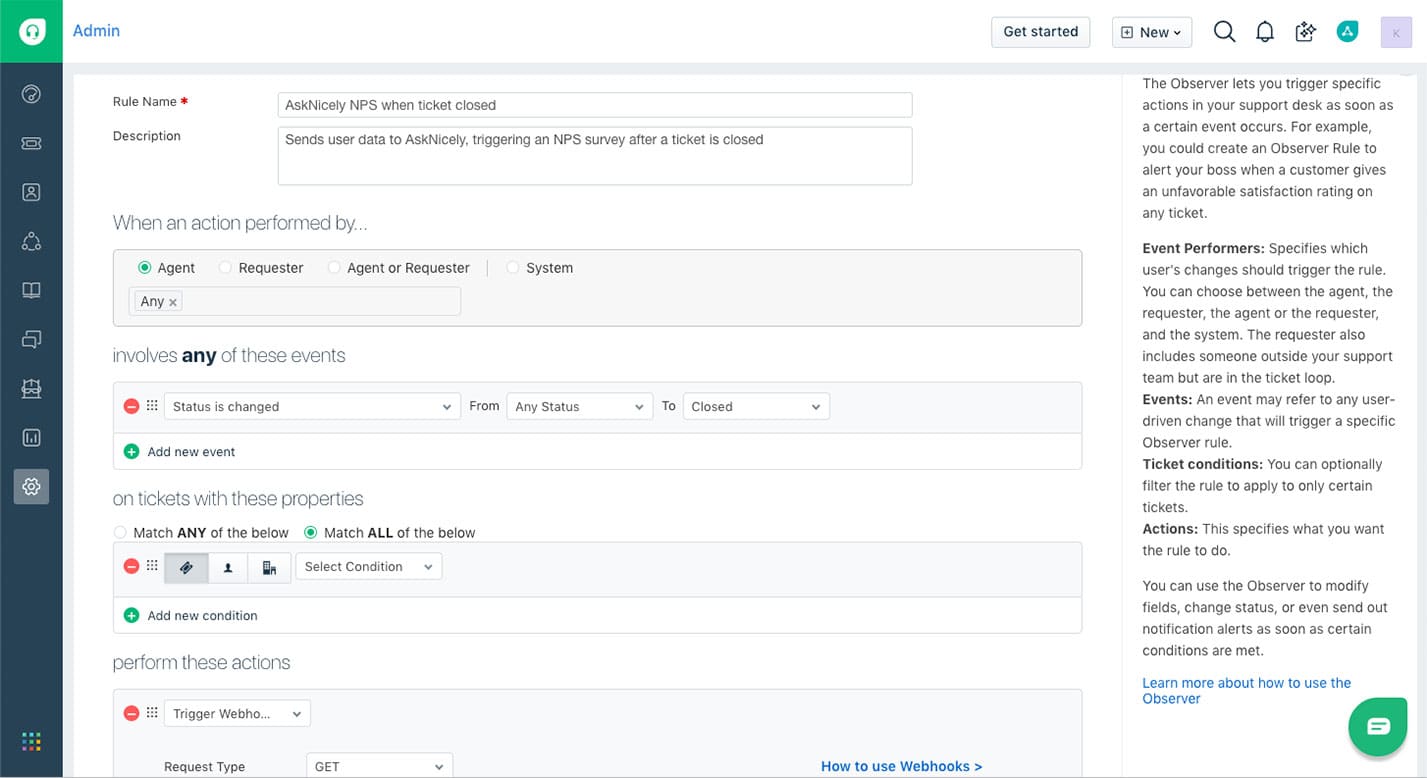Screen dimensions: 1427x778
Task: Remove the Trigger Webhook action row
Action: [131, 714]
